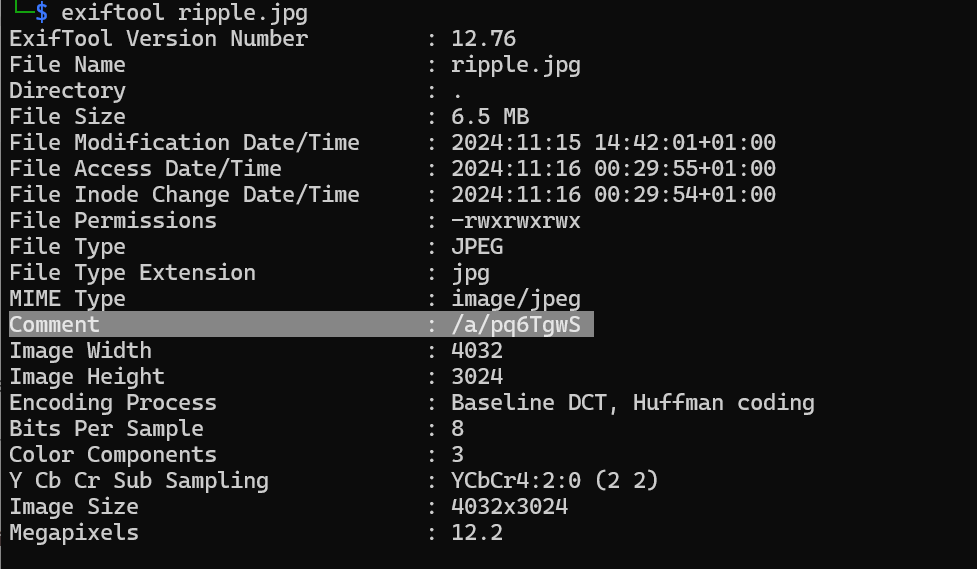Image resolution: width=977 pixels, height=569 pixels.
Task: Click the Image Height value 3024
Action: (477, 377)
